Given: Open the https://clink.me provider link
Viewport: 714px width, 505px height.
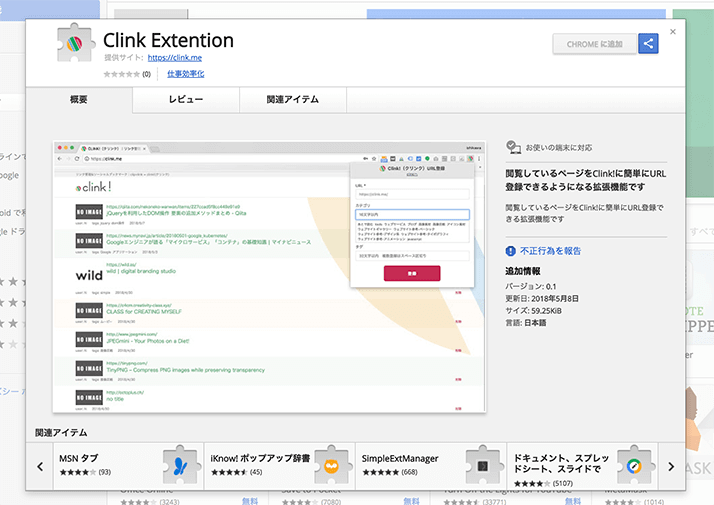Looking at the screenshot, I should [x=175, y=57].
